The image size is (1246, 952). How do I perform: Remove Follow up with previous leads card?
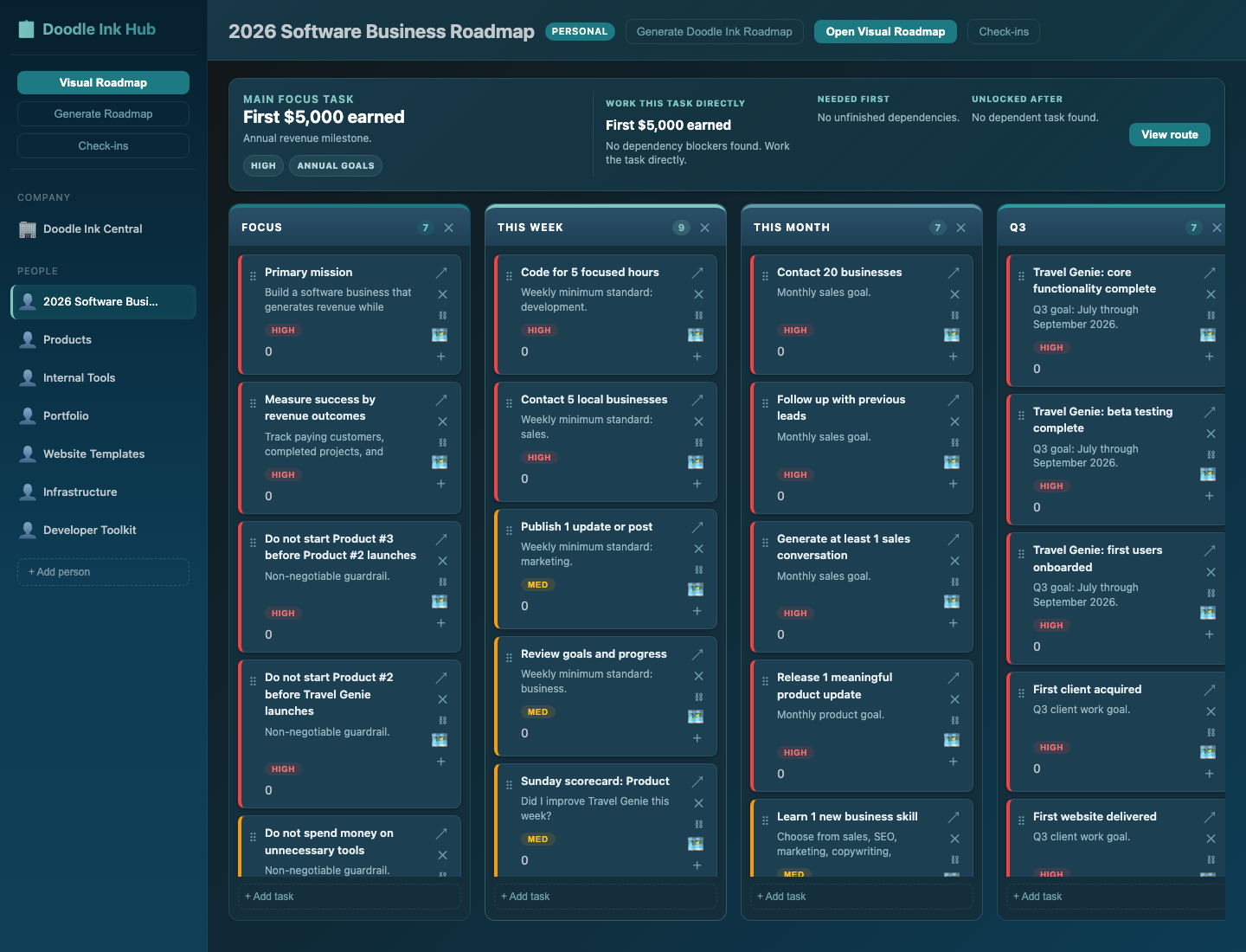954,421
